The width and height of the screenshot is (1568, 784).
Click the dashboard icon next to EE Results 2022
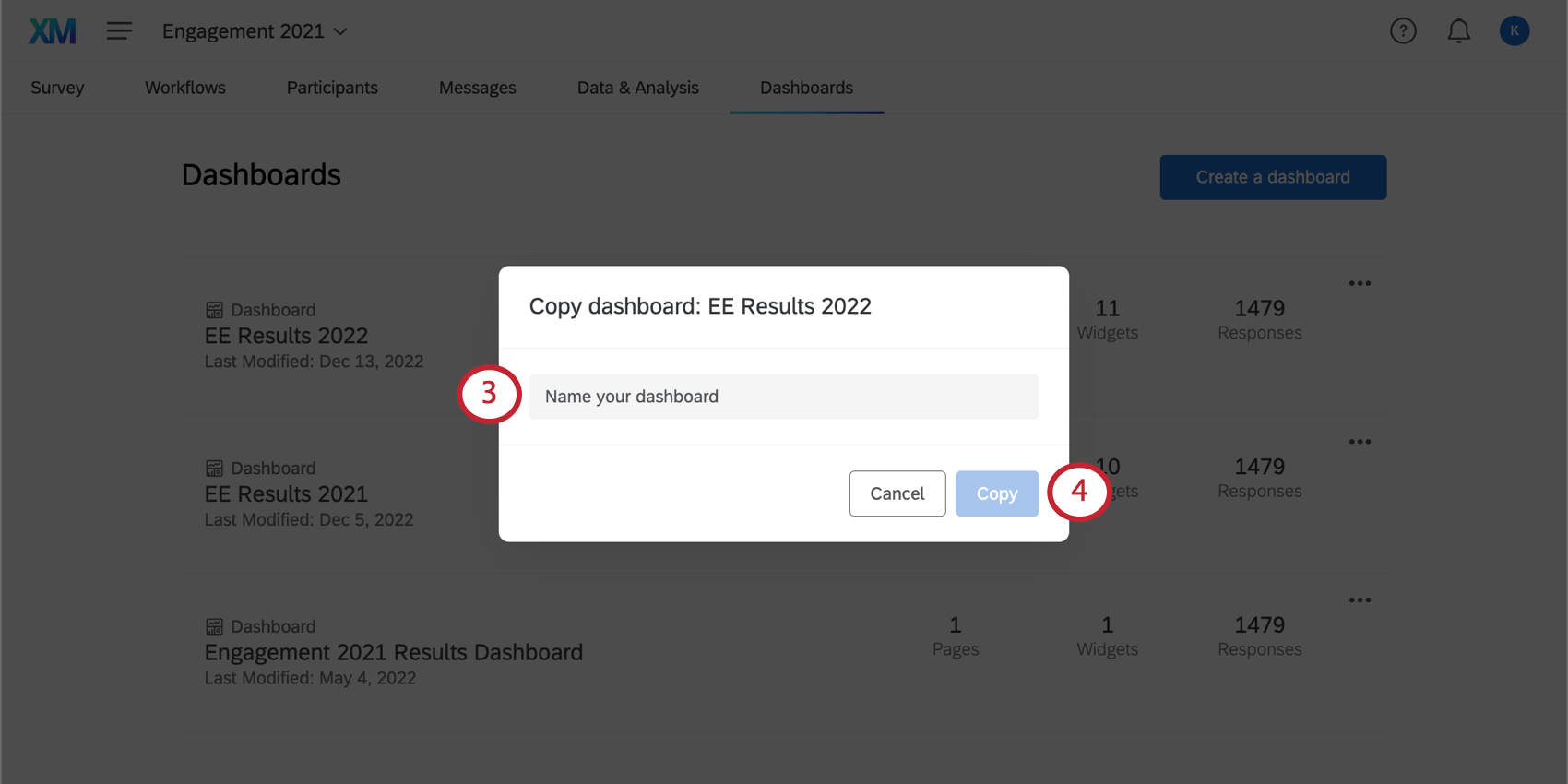click(213, 309)
